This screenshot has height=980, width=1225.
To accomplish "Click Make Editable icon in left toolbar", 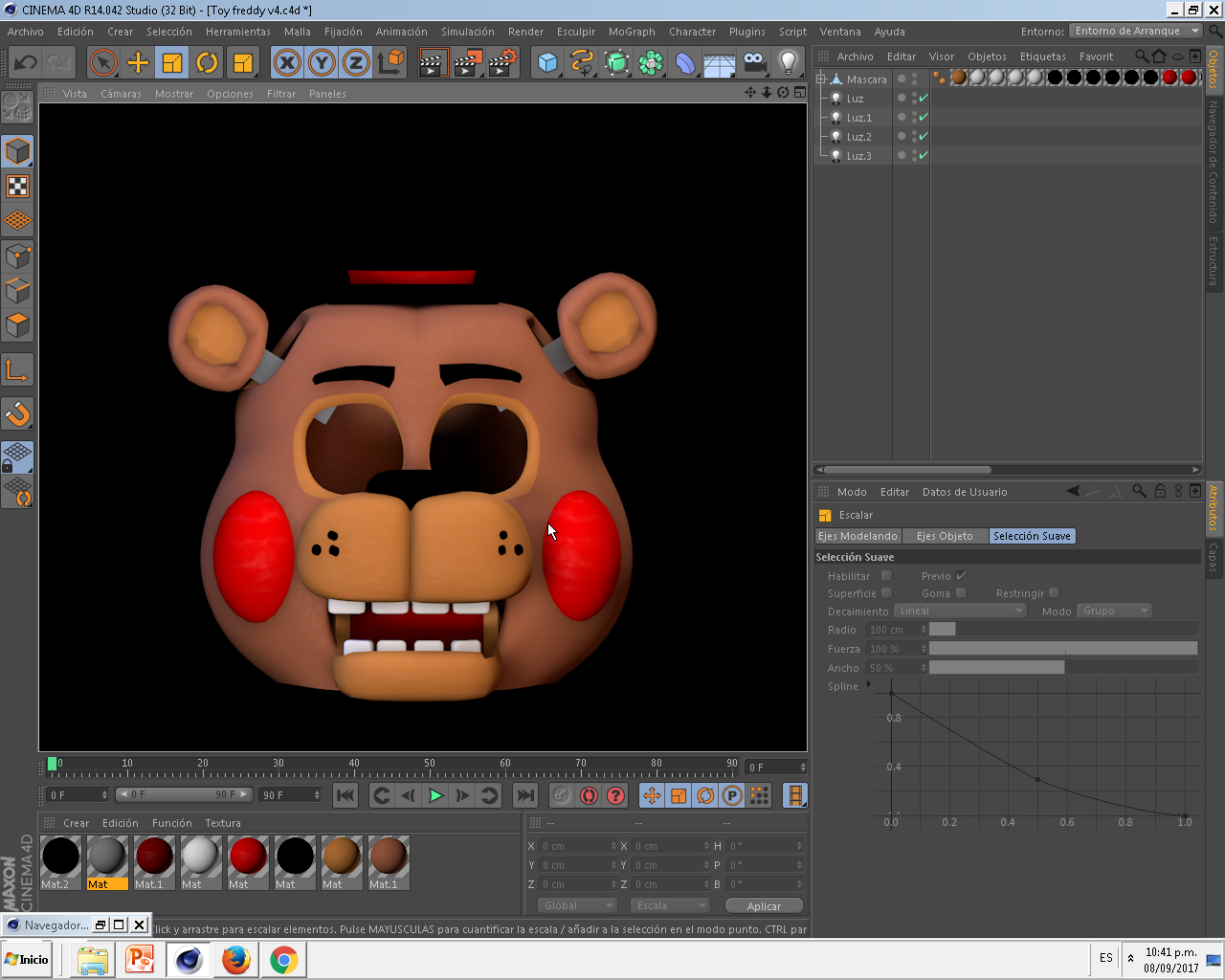I will click(17, 107).
